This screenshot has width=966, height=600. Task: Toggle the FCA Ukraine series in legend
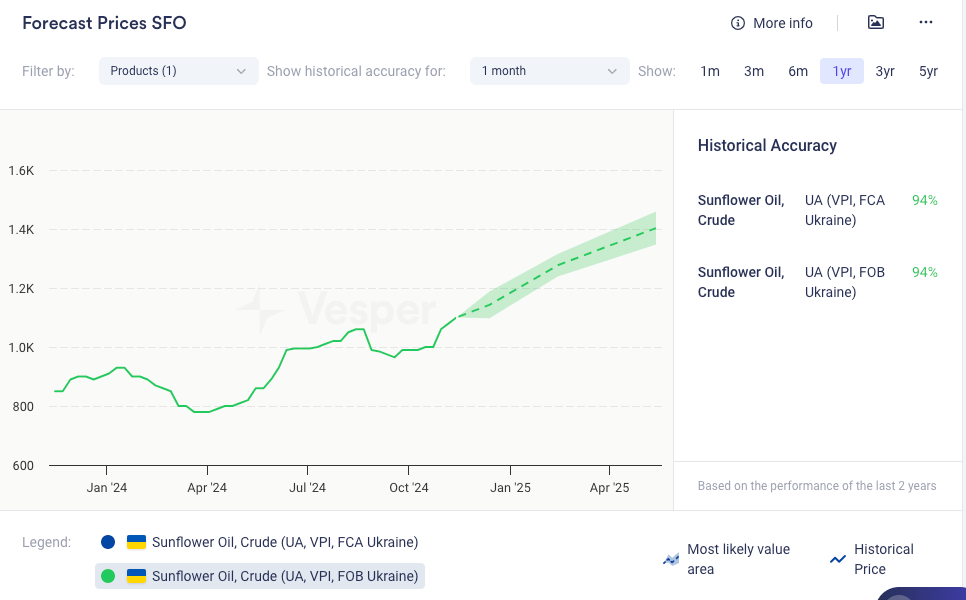click(x=284, y=542)
